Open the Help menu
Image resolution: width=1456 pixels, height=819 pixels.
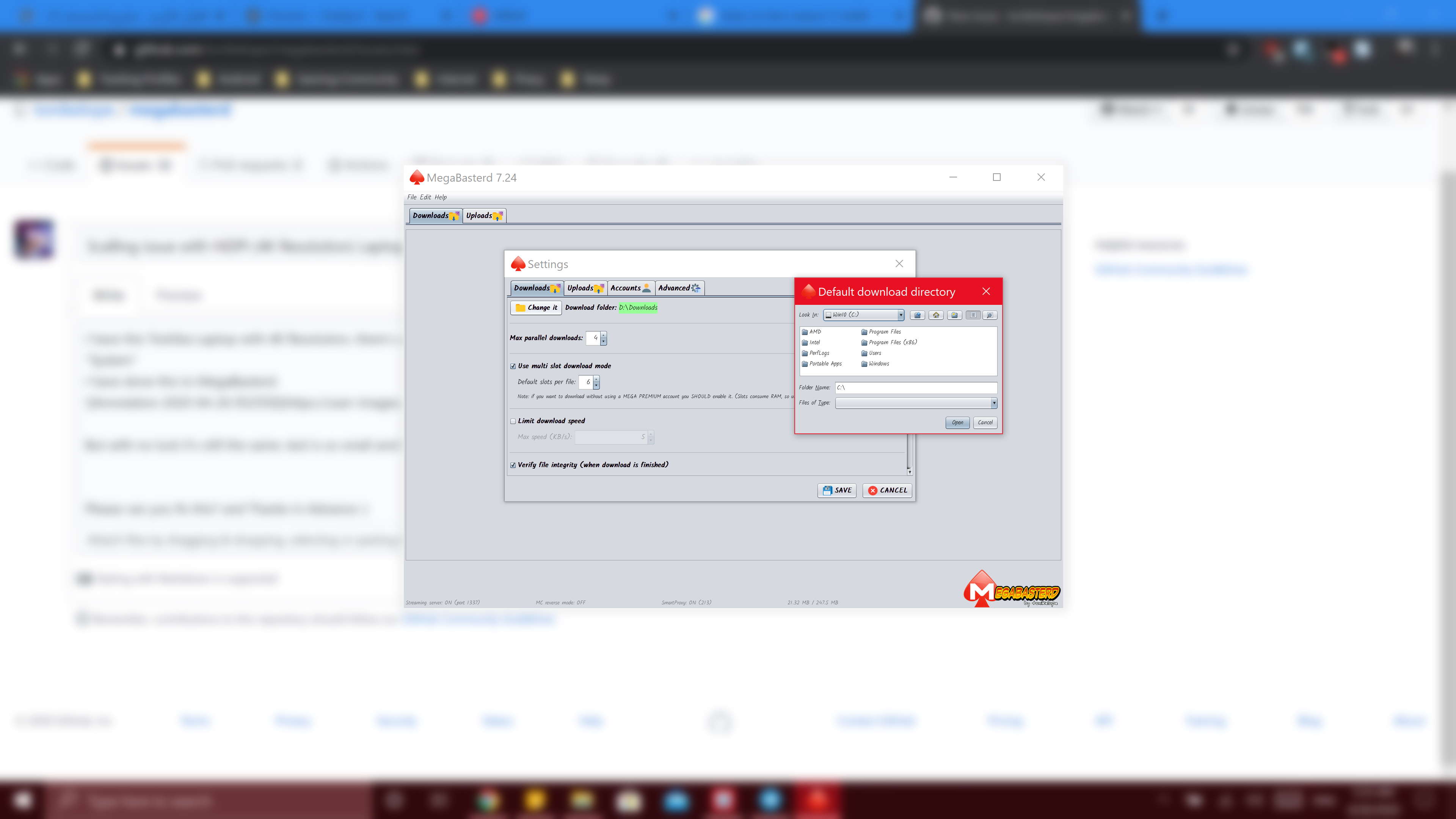click(x=440, y=197)
